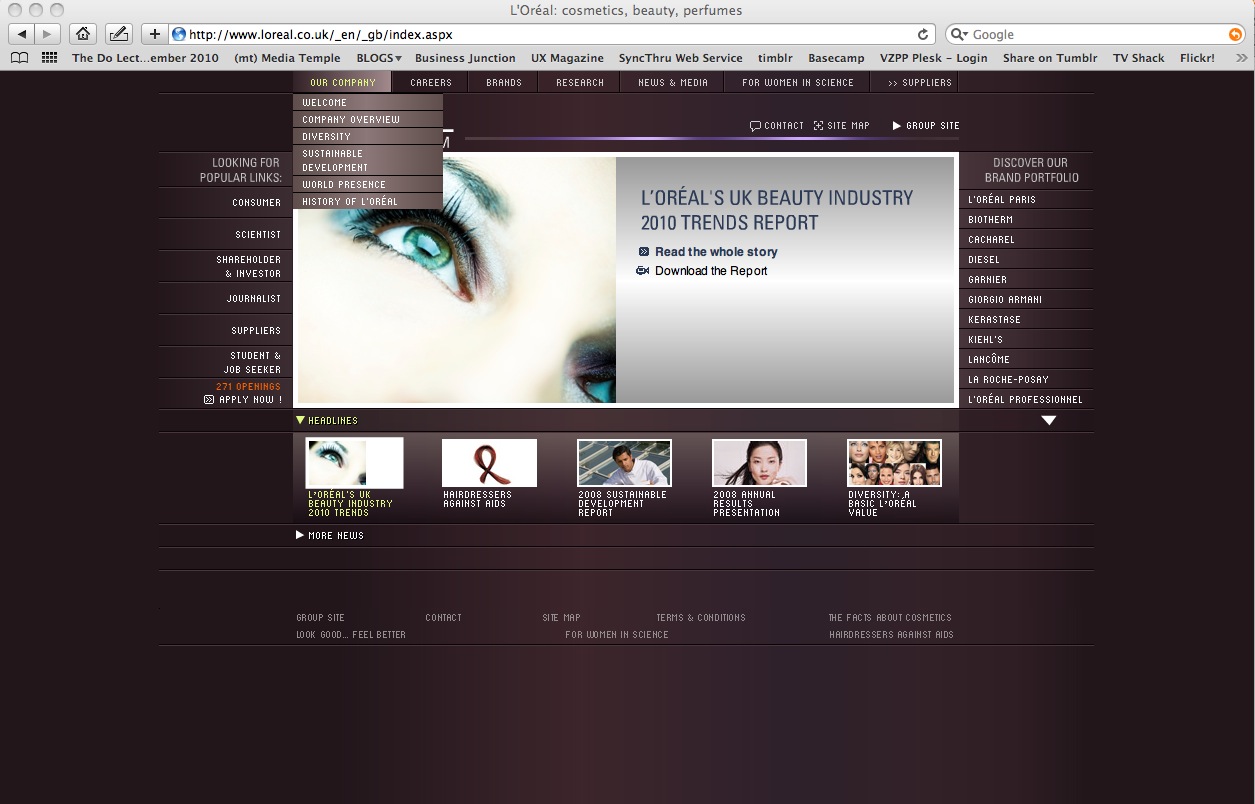Open Top Sites grid icon
This screenshot has height=804, width=1255.
point(49,58)
